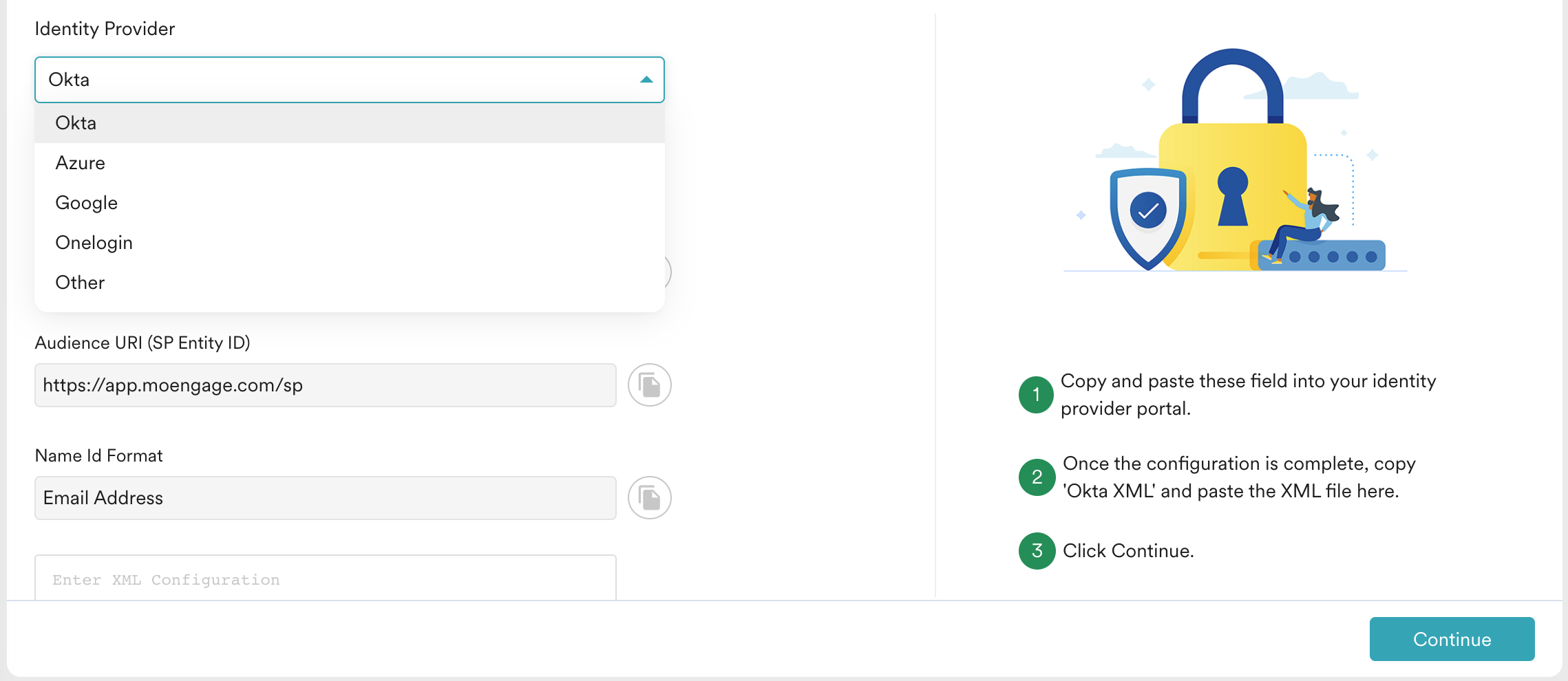This screenshot has width=1568, height=681.
Task: Select Azure as the identity provider
Action: 81,162
